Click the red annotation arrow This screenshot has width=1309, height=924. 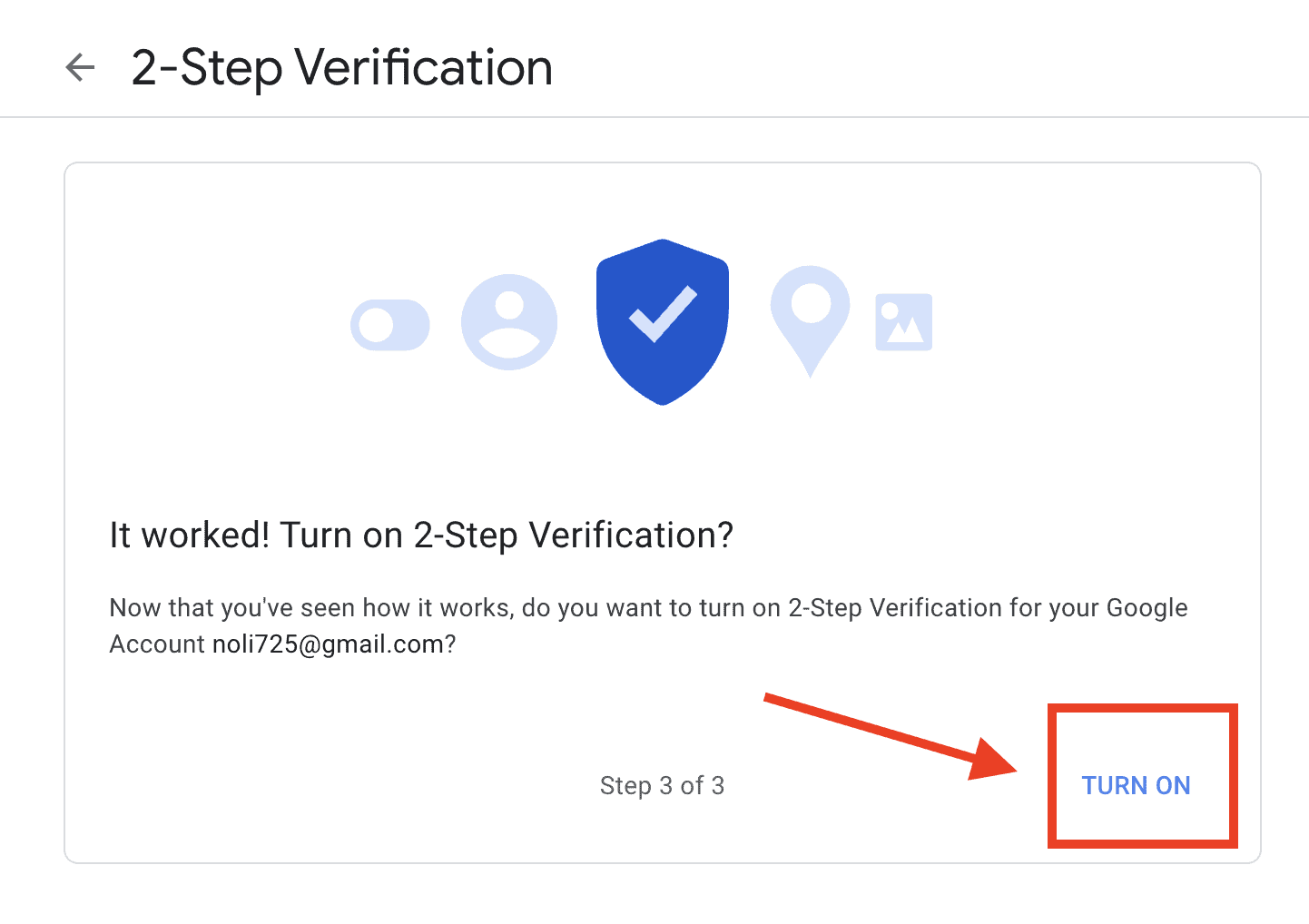[x=890, y=736]
